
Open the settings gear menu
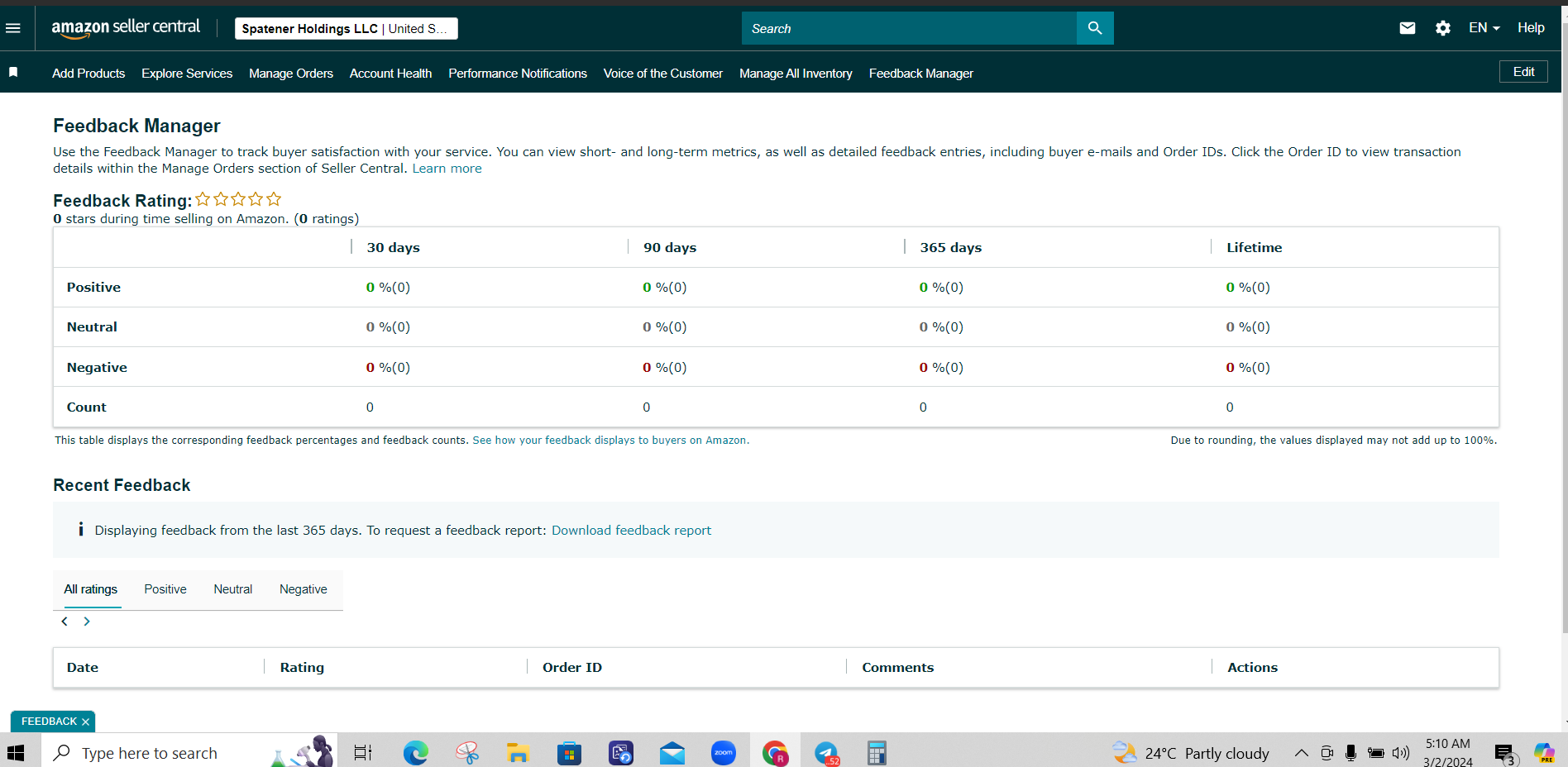[x=1443, y=28]
